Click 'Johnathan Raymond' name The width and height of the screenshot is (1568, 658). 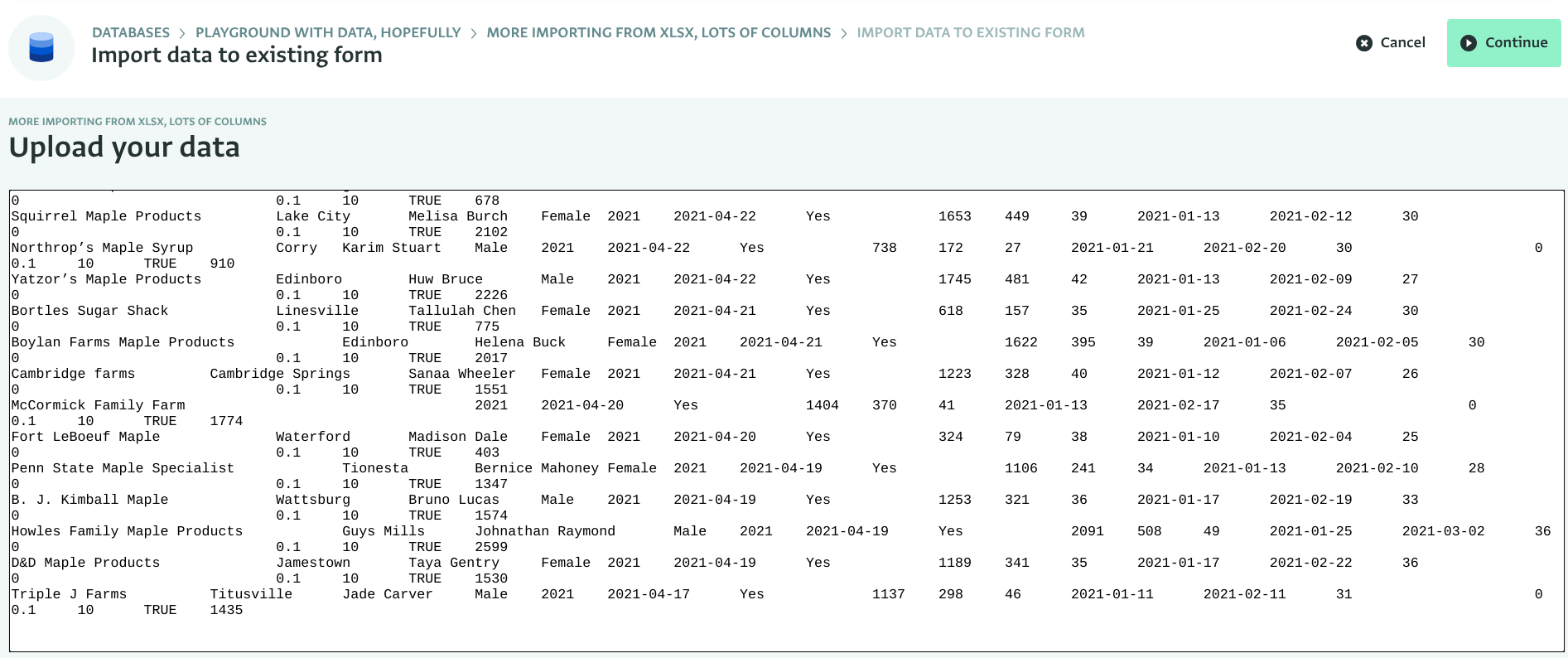pyautogui.click(x=545, y=531)
